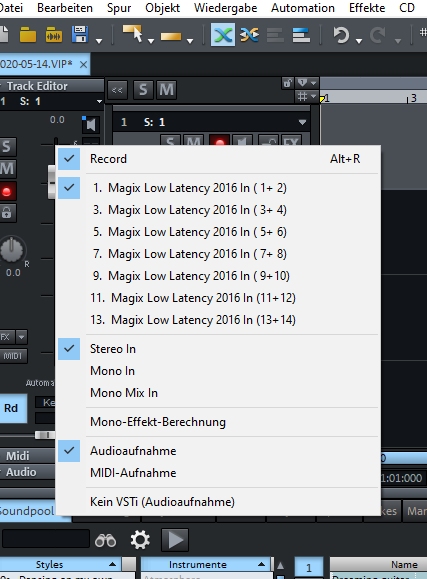The height and width of the screenshot is (579, 427).
Task: Click the pan knob in Track Editor
Action: coord(12,249)
